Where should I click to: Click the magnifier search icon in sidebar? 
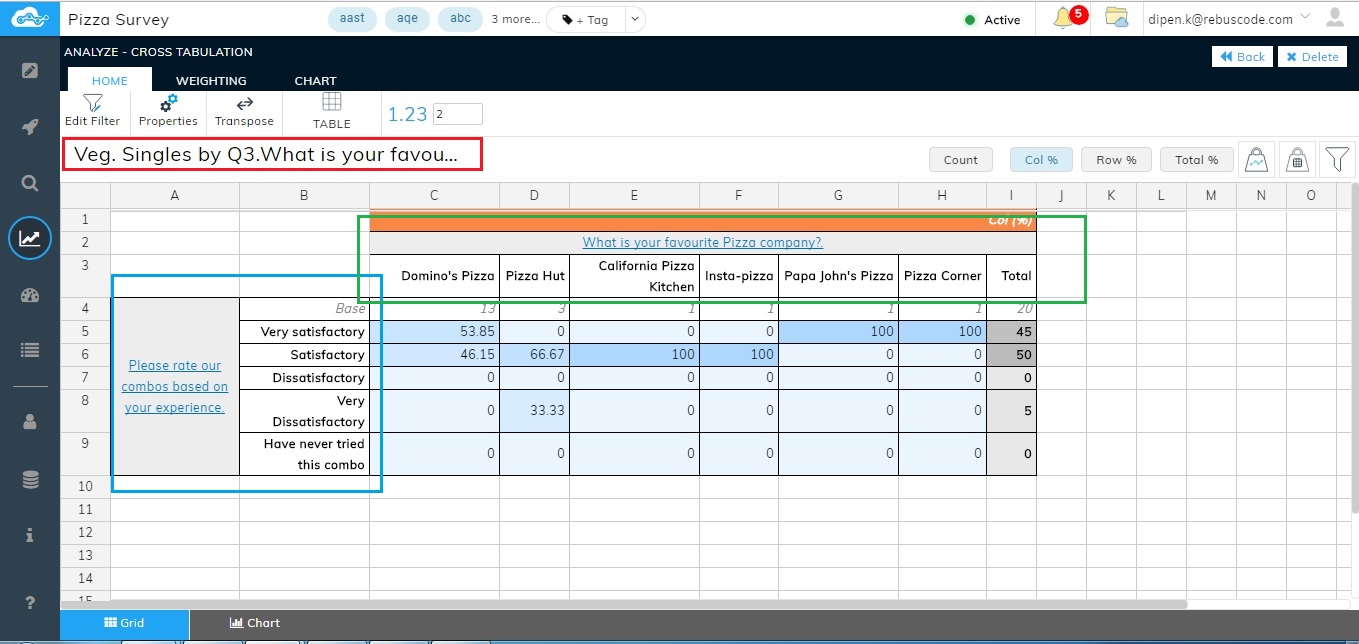30,183
